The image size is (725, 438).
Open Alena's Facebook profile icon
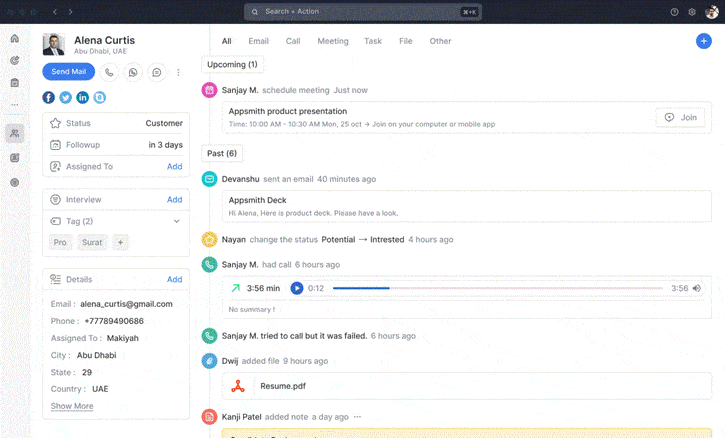coord(49,97)
